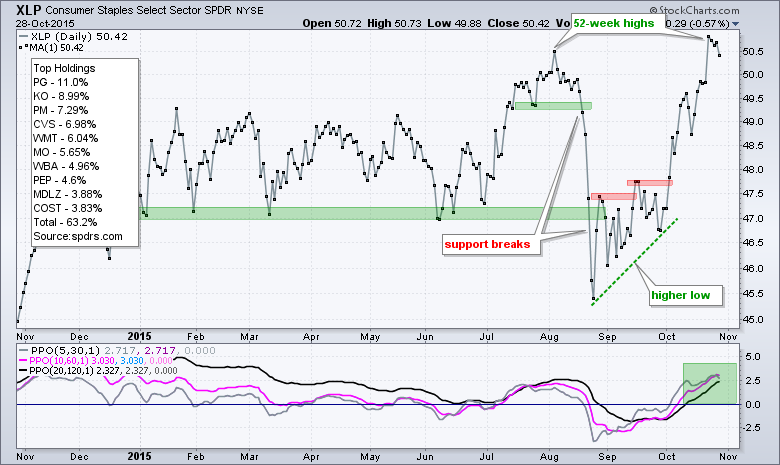
Task: Click the Source:spdrs.com line
Action: point(78,236)
